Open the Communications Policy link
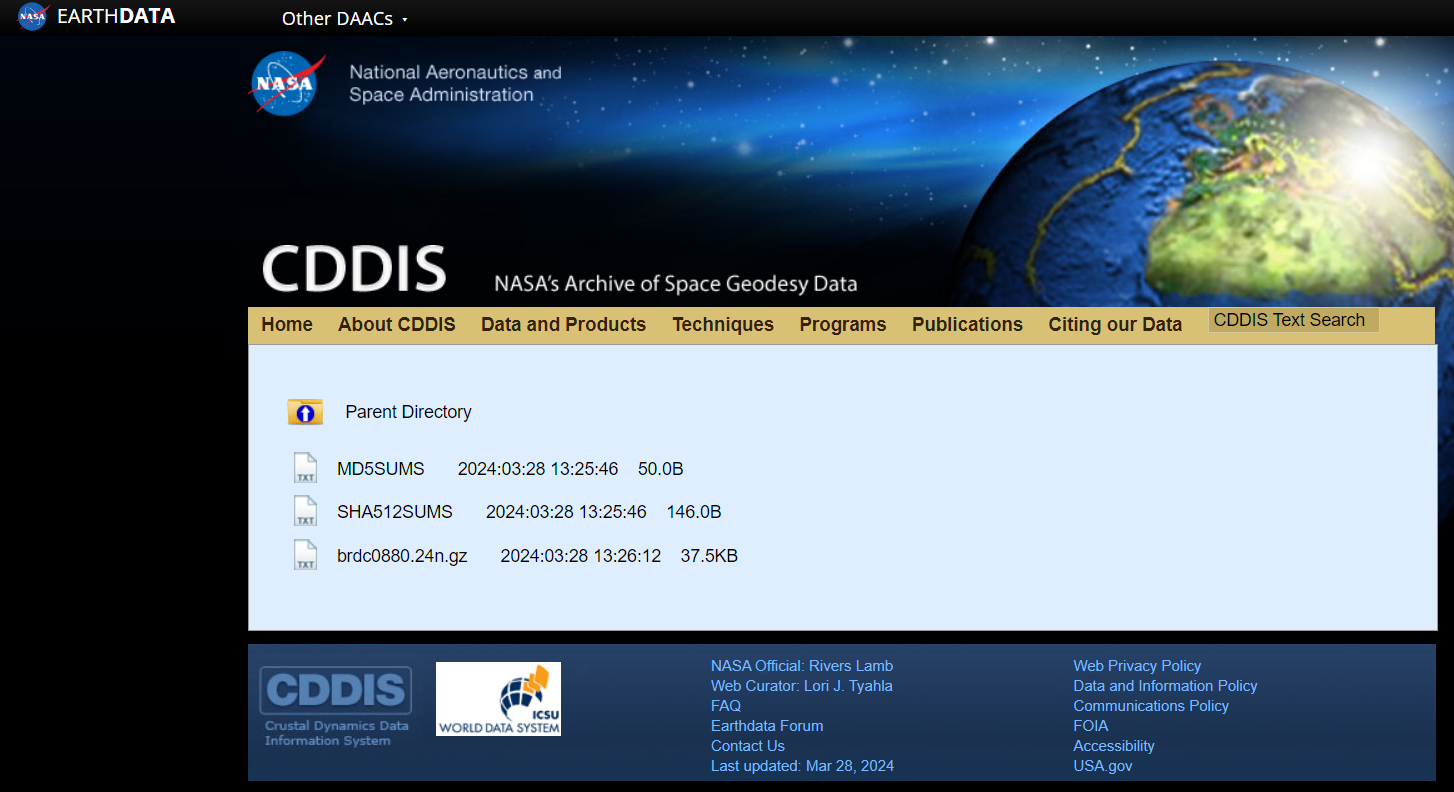 [1151, 706]
